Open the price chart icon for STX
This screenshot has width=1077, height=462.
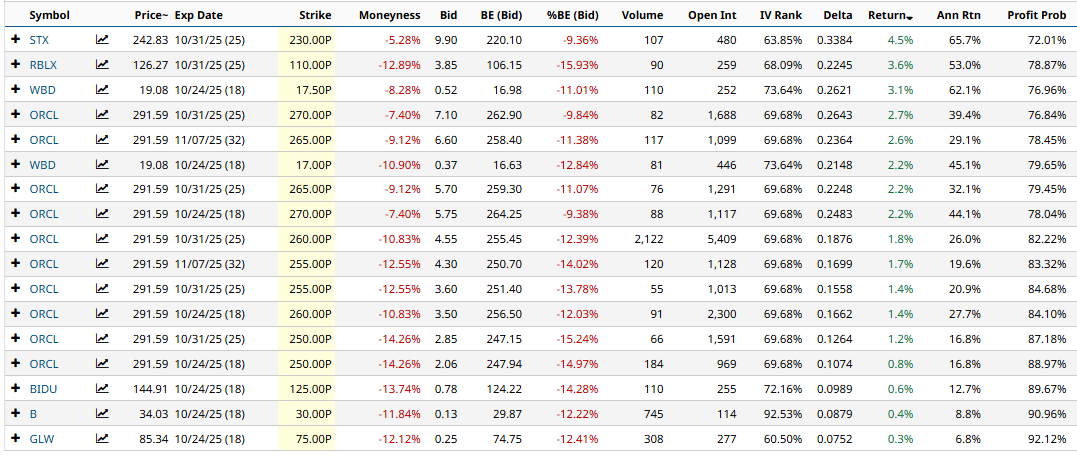point(102,40)
